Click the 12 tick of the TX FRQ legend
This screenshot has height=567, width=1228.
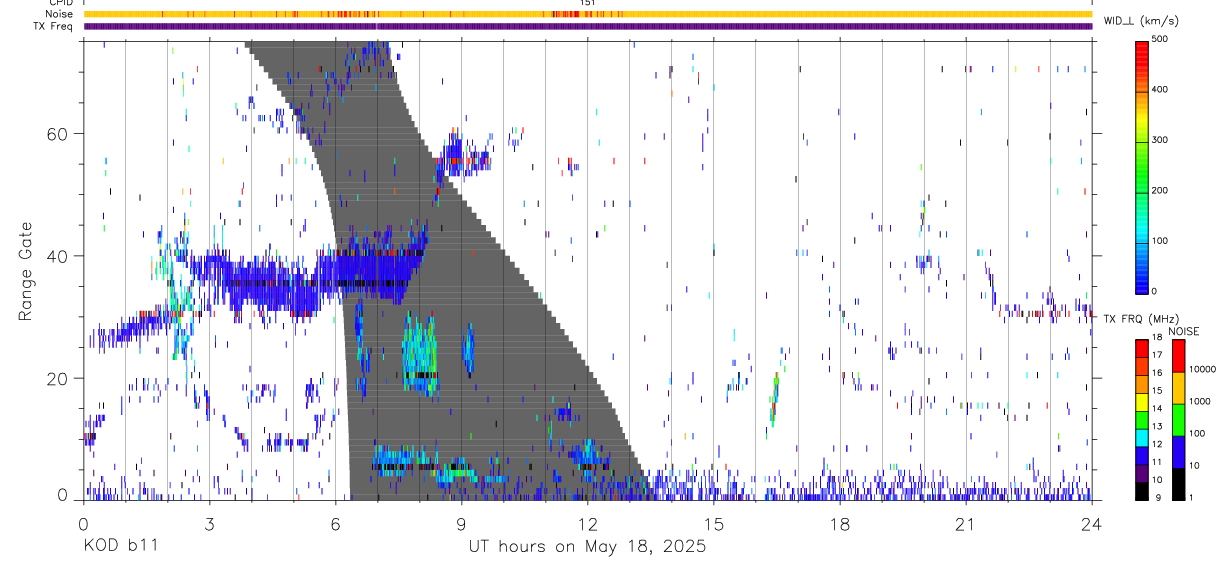[x=1158, y=445]
